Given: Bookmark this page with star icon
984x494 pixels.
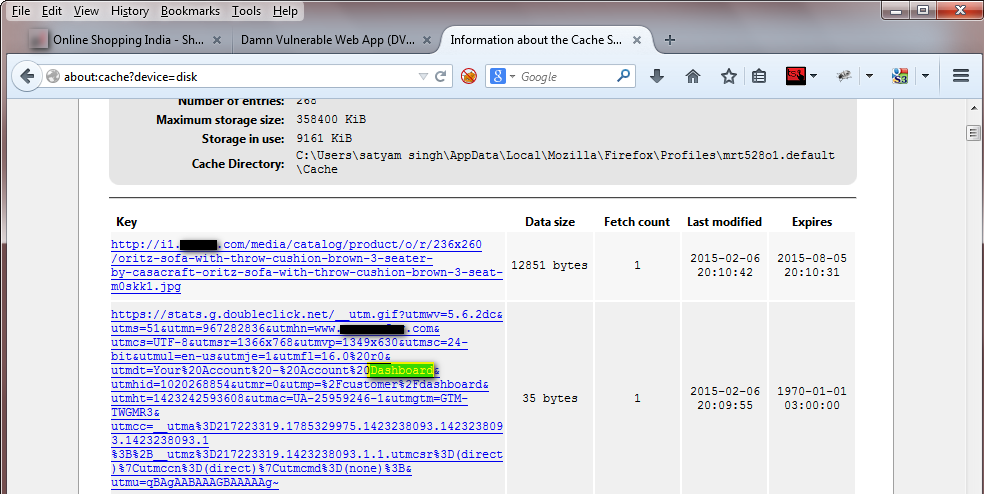Looking at the screenshot, I should coord(729,76).
